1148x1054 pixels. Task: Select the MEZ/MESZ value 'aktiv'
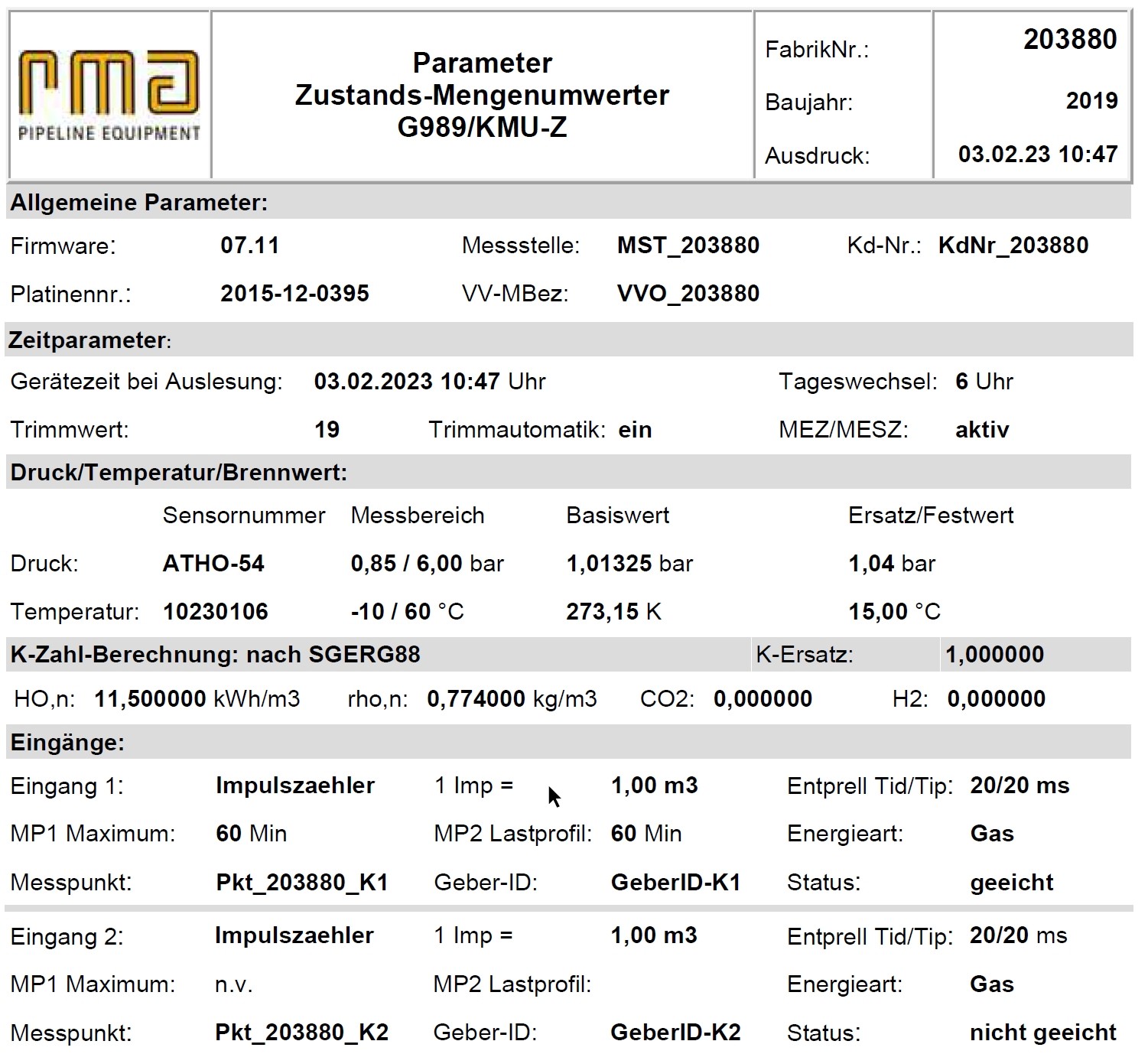(982, 429)
